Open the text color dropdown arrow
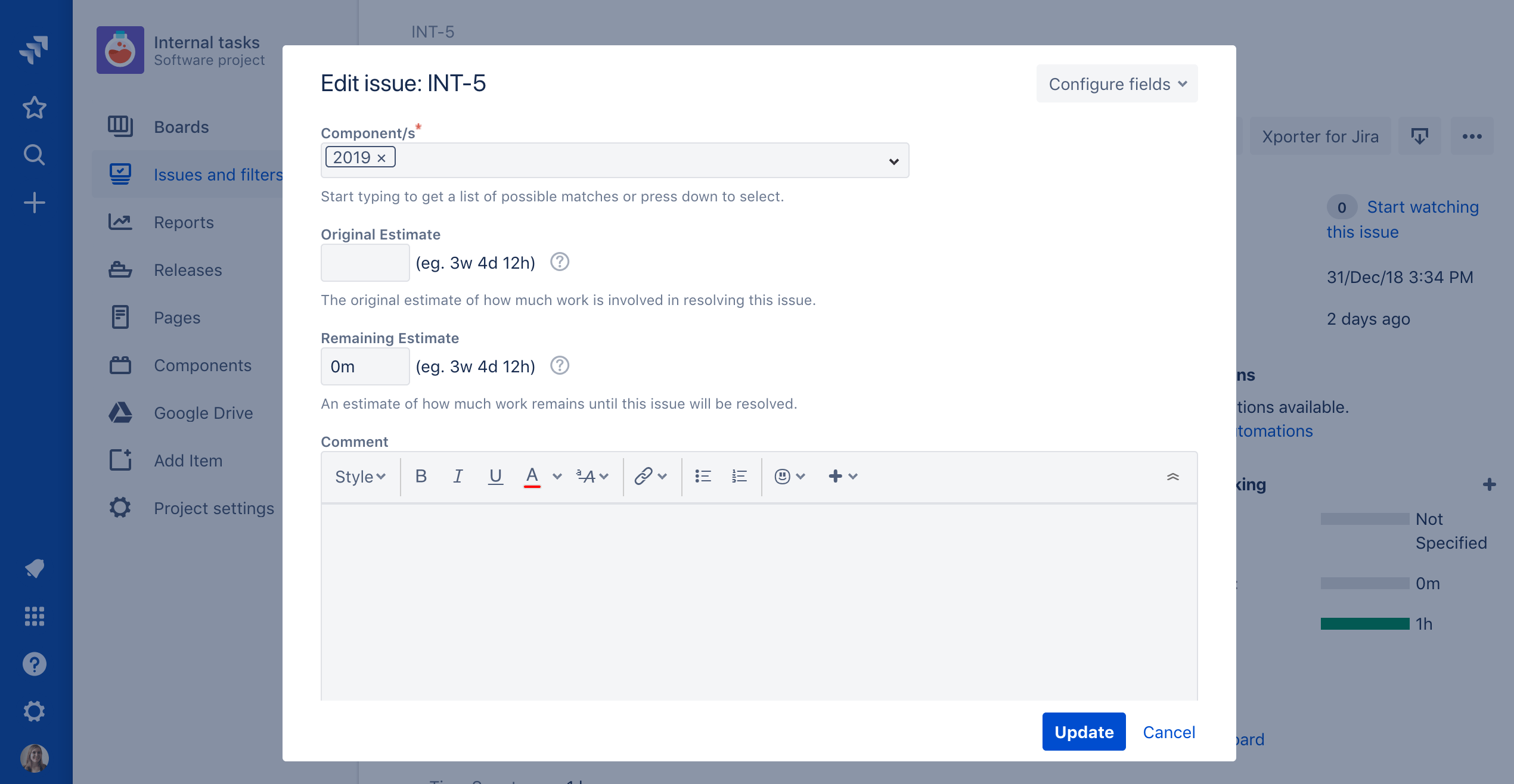 point(557,476)
